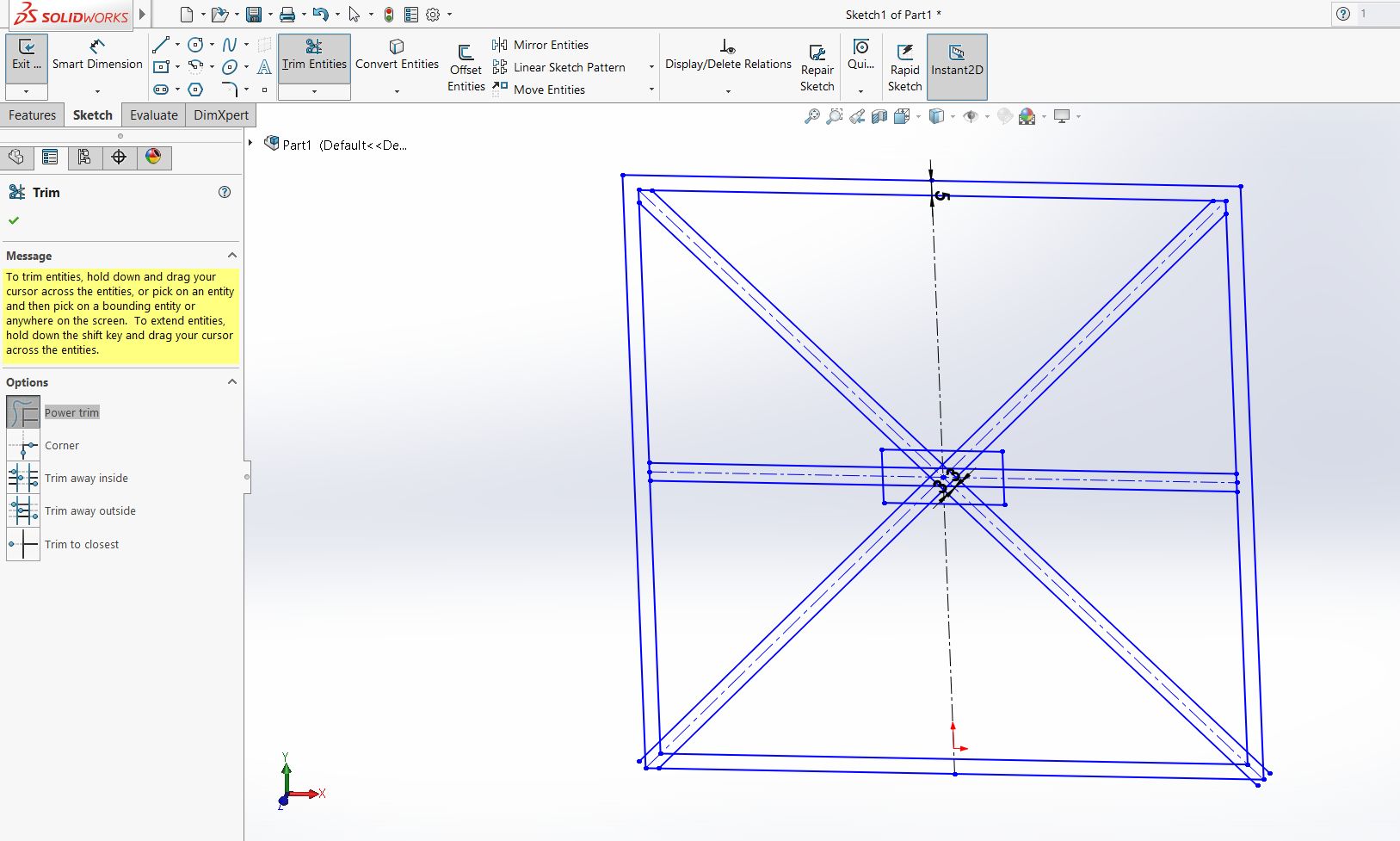Expand the Smart Dimension dropdown arrow
Image resolution: width=1400 pixels, height=841 pixels.
coord(97,91)
